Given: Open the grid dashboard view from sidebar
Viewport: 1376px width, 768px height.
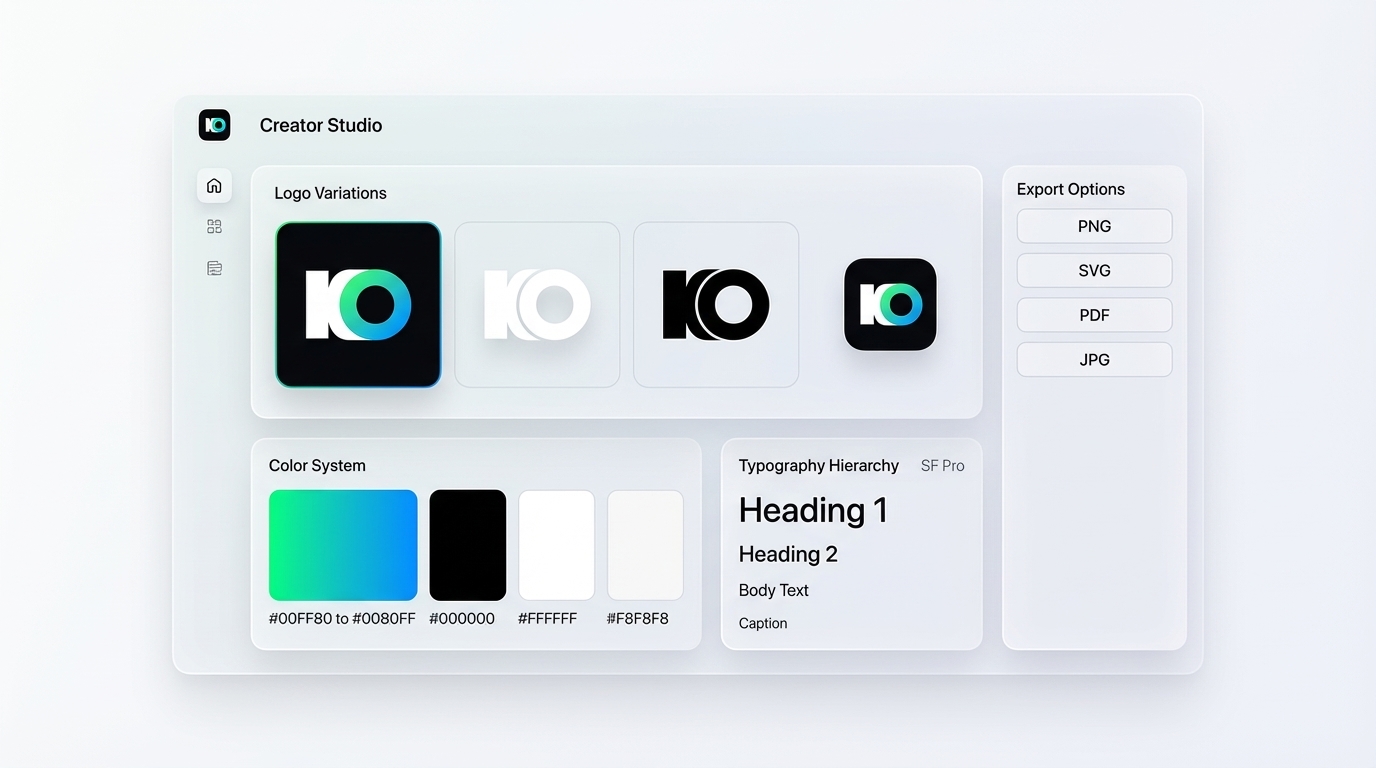Looking at the screenshot, I should tap(214, 226).
